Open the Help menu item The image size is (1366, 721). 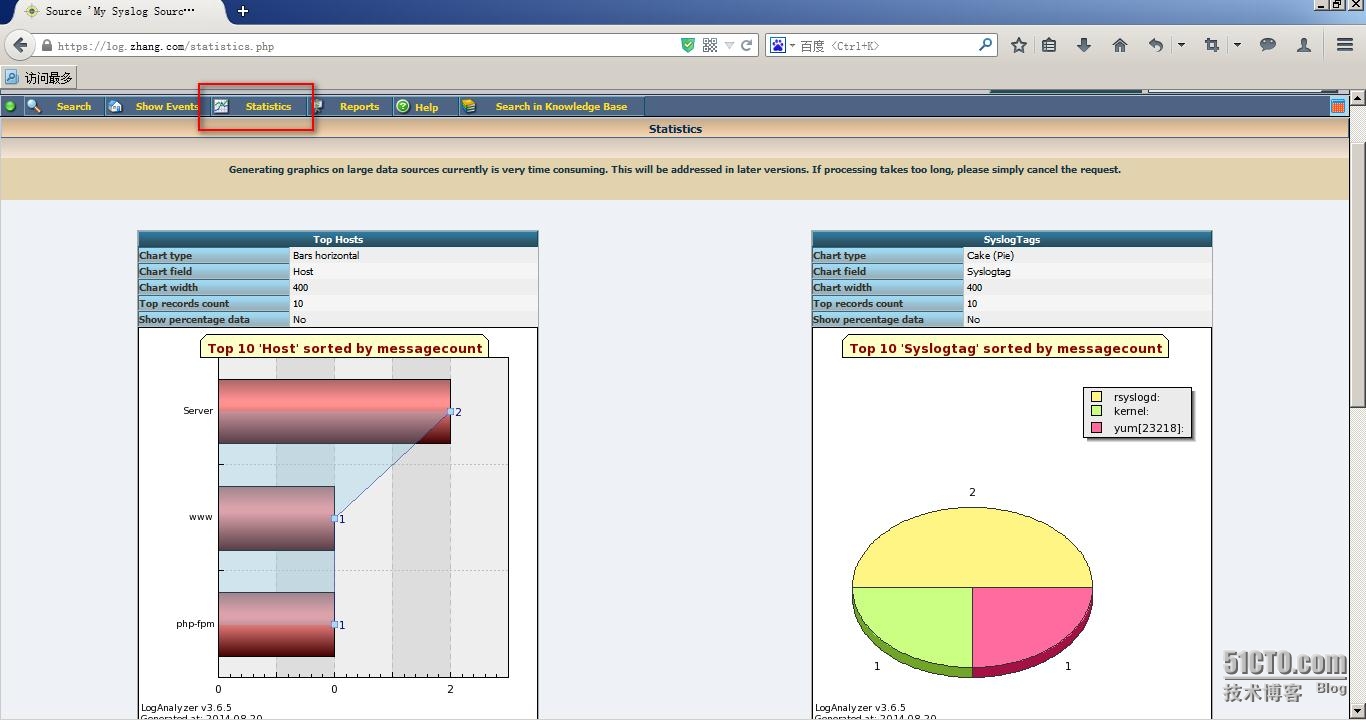427,107
